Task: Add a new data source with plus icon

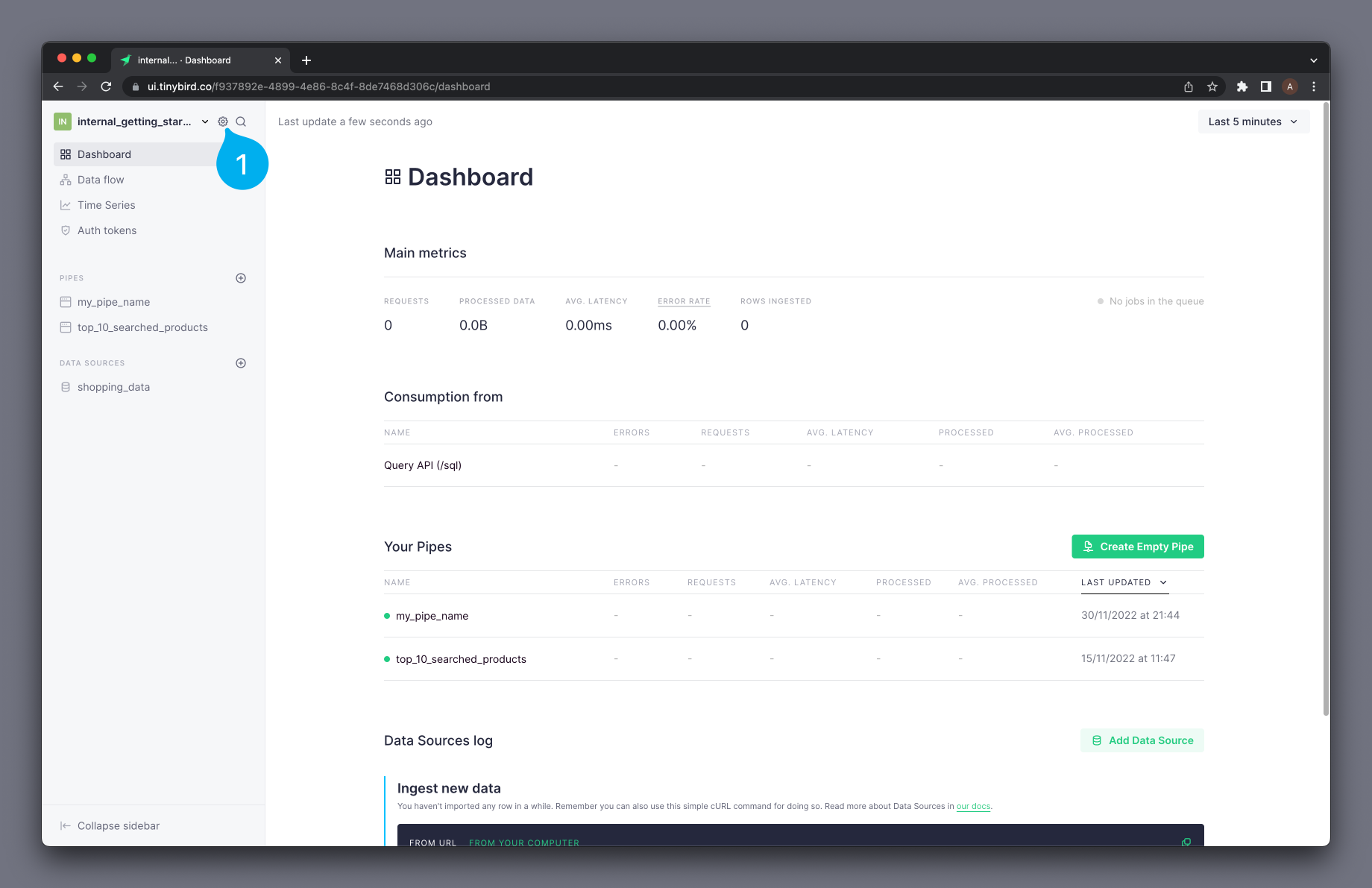Action: coord(241,363)
